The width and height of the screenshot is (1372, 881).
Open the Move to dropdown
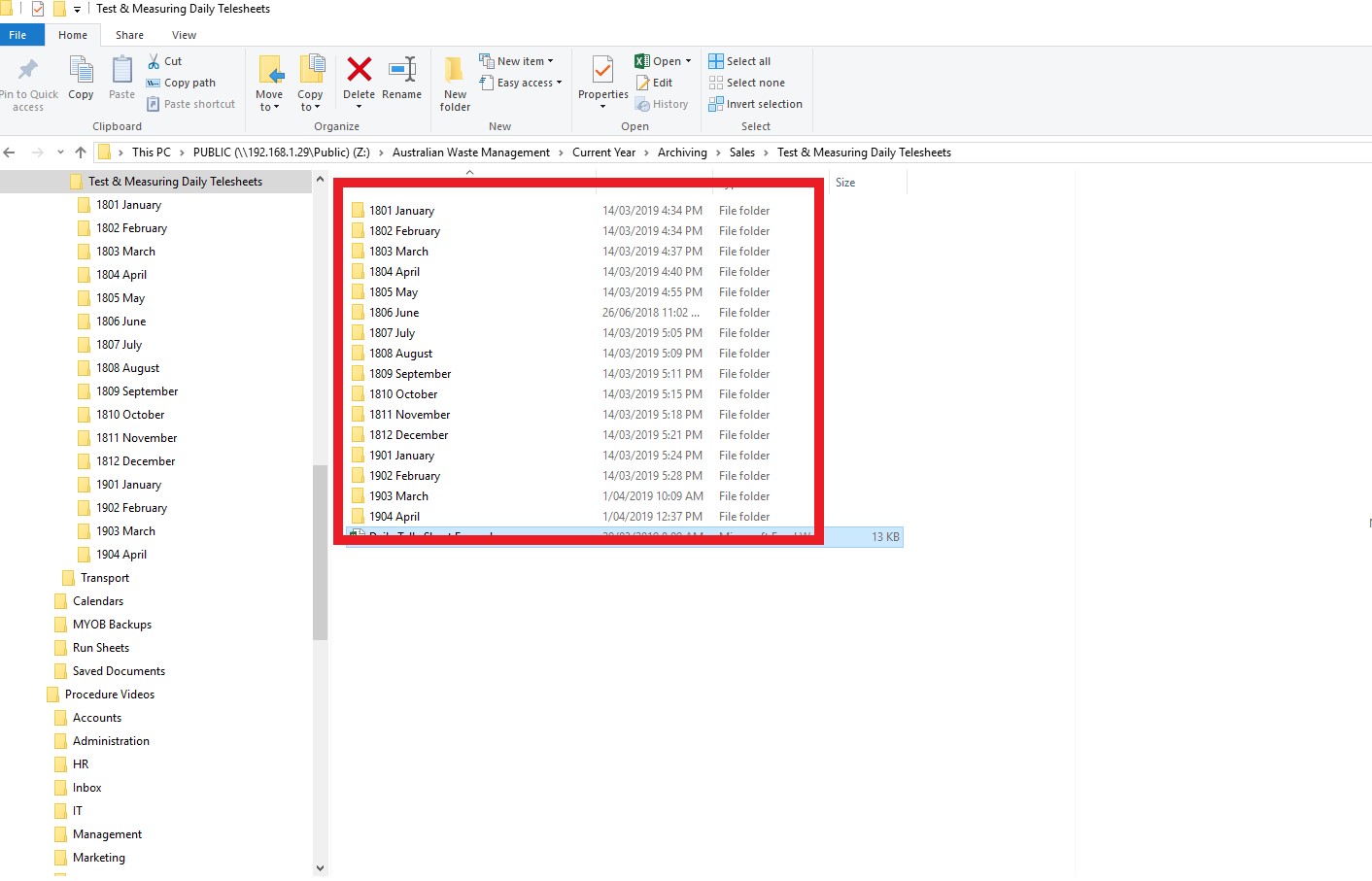[269, 84]
